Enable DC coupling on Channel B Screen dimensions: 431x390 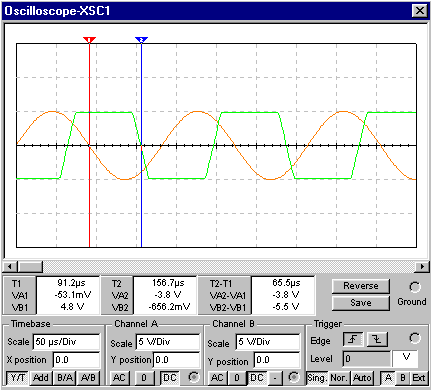click(x=257, y=378)
